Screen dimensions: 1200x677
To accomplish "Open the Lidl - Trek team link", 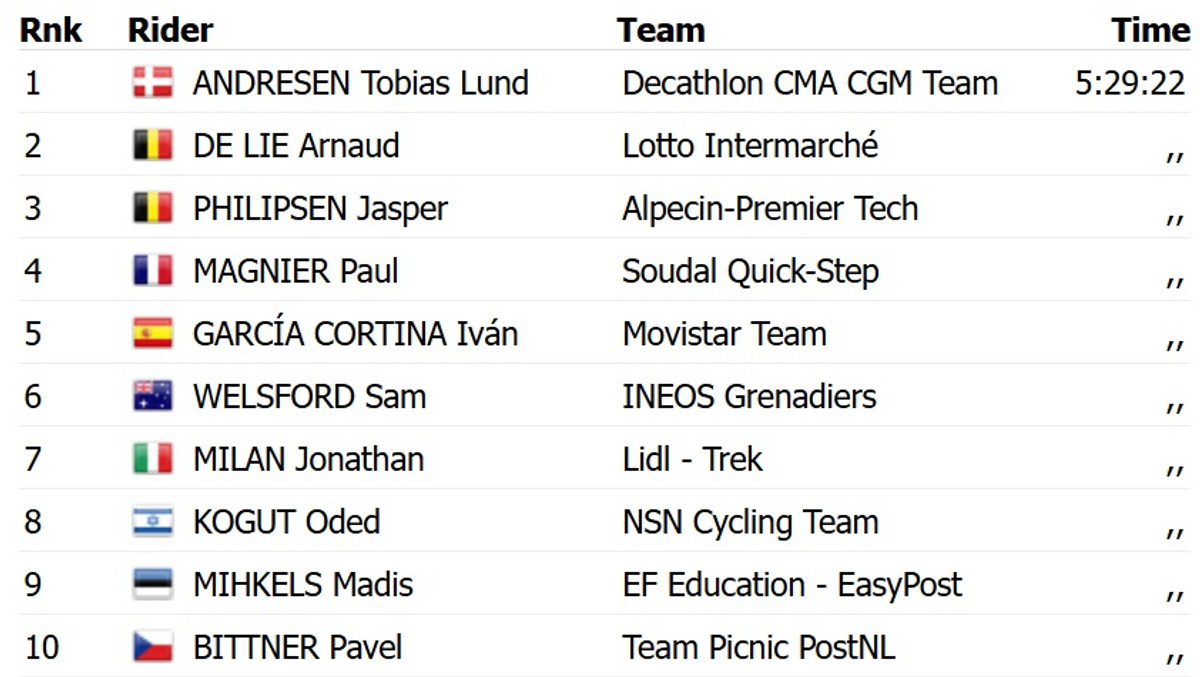I will point(692,459).
